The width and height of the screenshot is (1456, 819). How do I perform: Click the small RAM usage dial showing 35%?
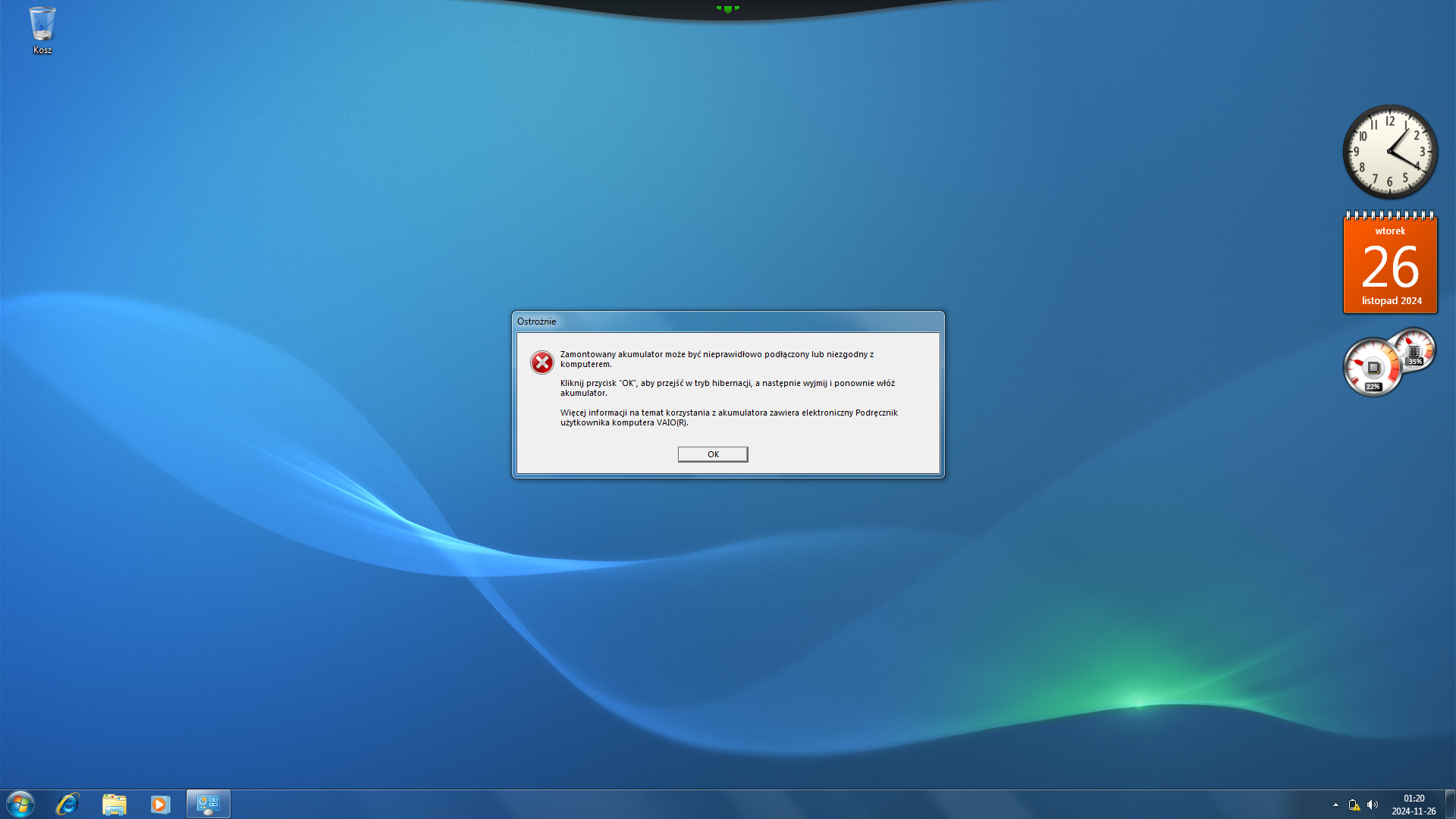click(1414, 350)
